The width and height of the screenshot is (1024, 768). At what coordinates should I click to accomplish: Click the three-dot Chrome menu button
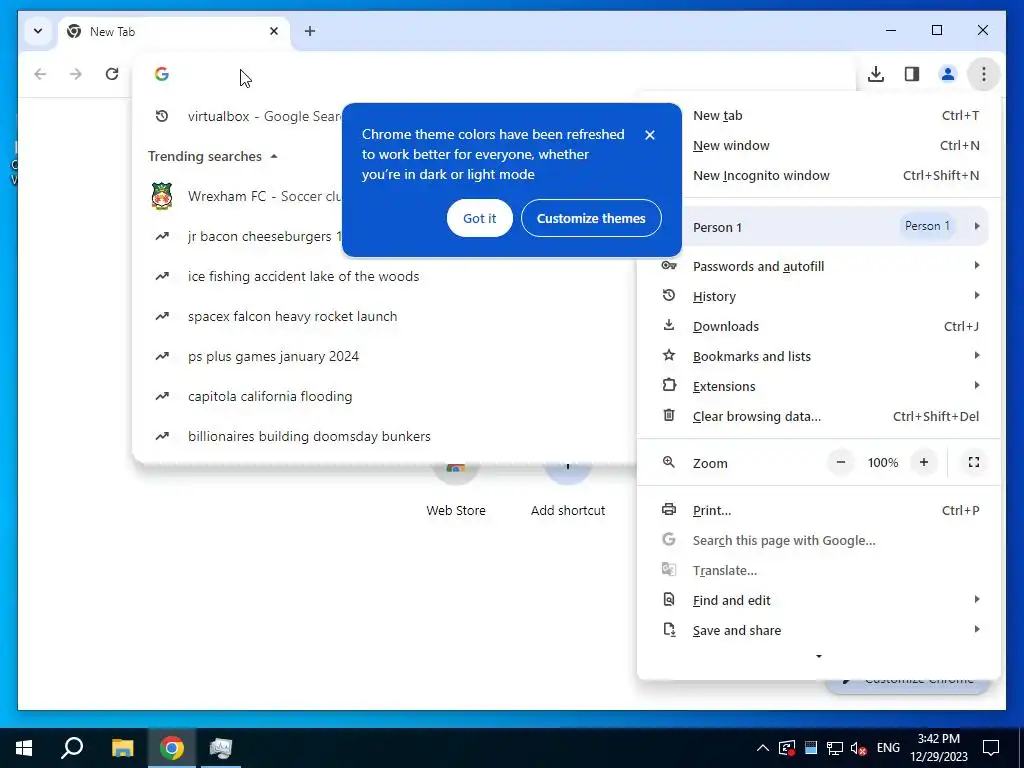pos(984,74)
